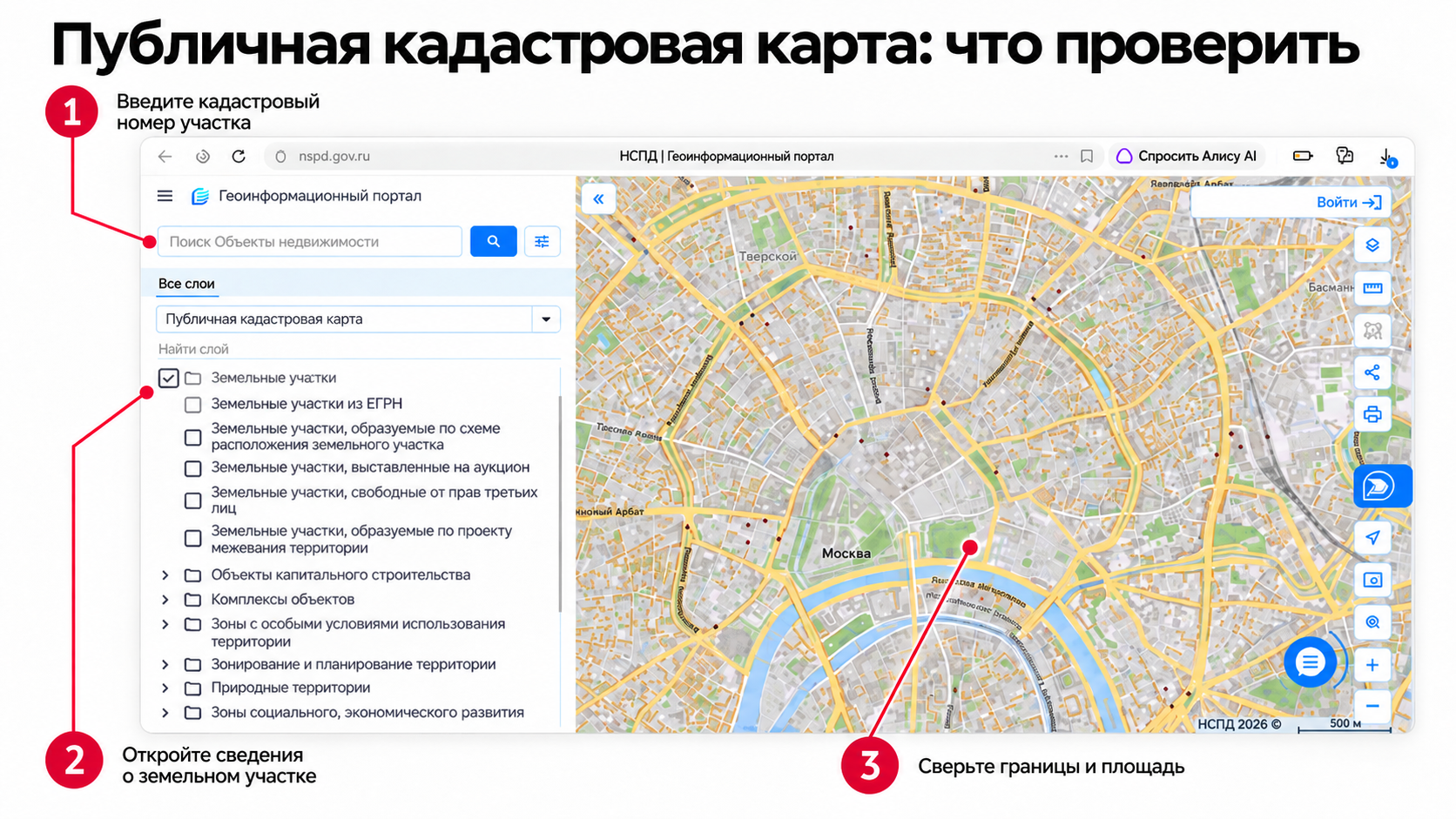Check Земельные участки, выставленные на аукцион
Image resolution: width=1456 pixels, height=819 pixels.
[193, 468]
